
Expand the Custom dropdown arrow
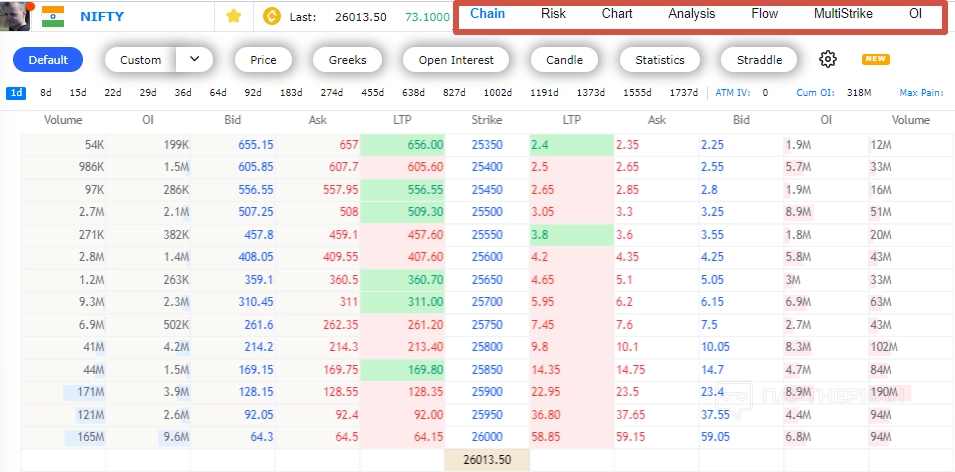(195, 59)
